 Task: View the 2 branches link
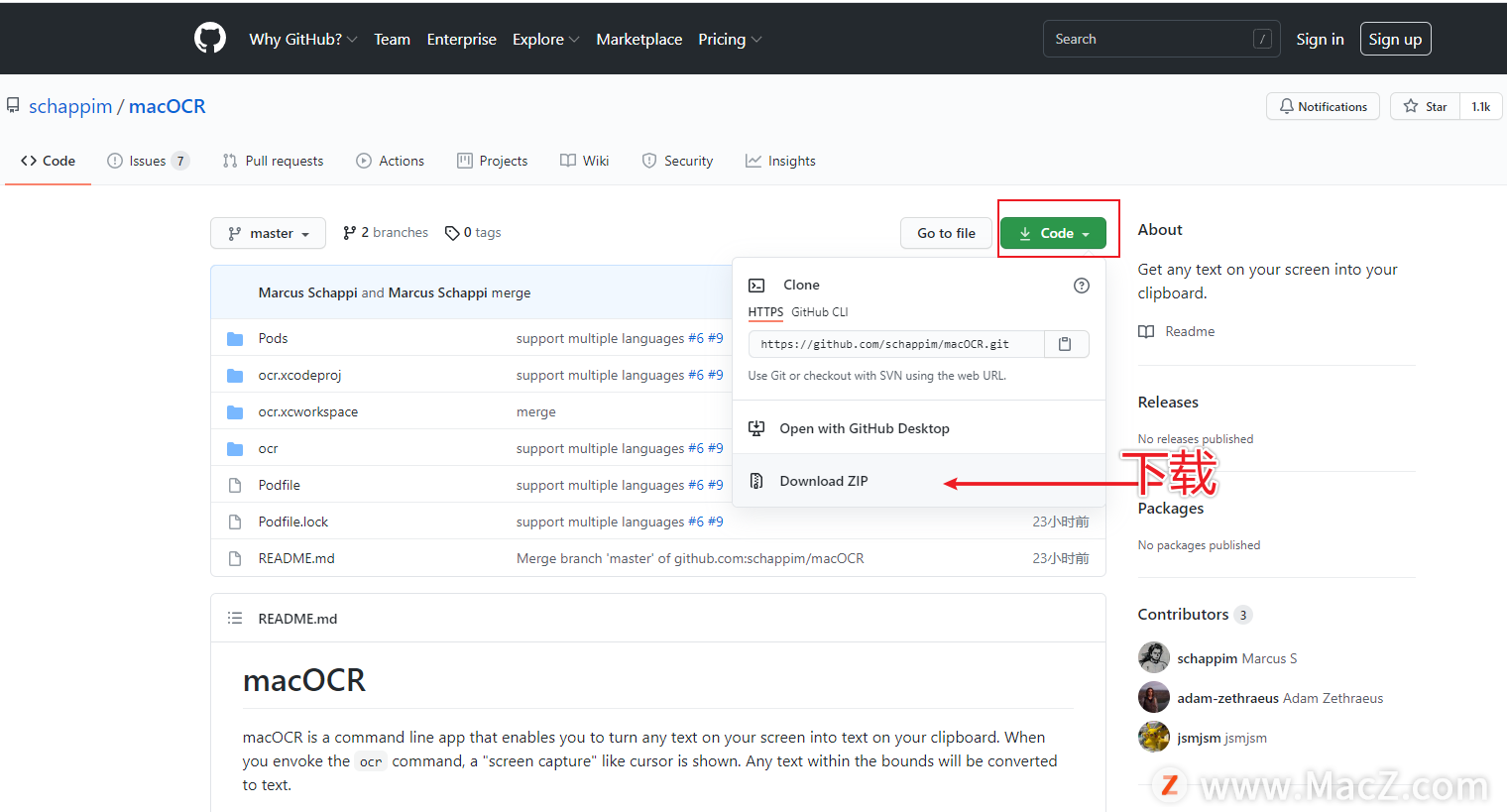pos(386,233)
